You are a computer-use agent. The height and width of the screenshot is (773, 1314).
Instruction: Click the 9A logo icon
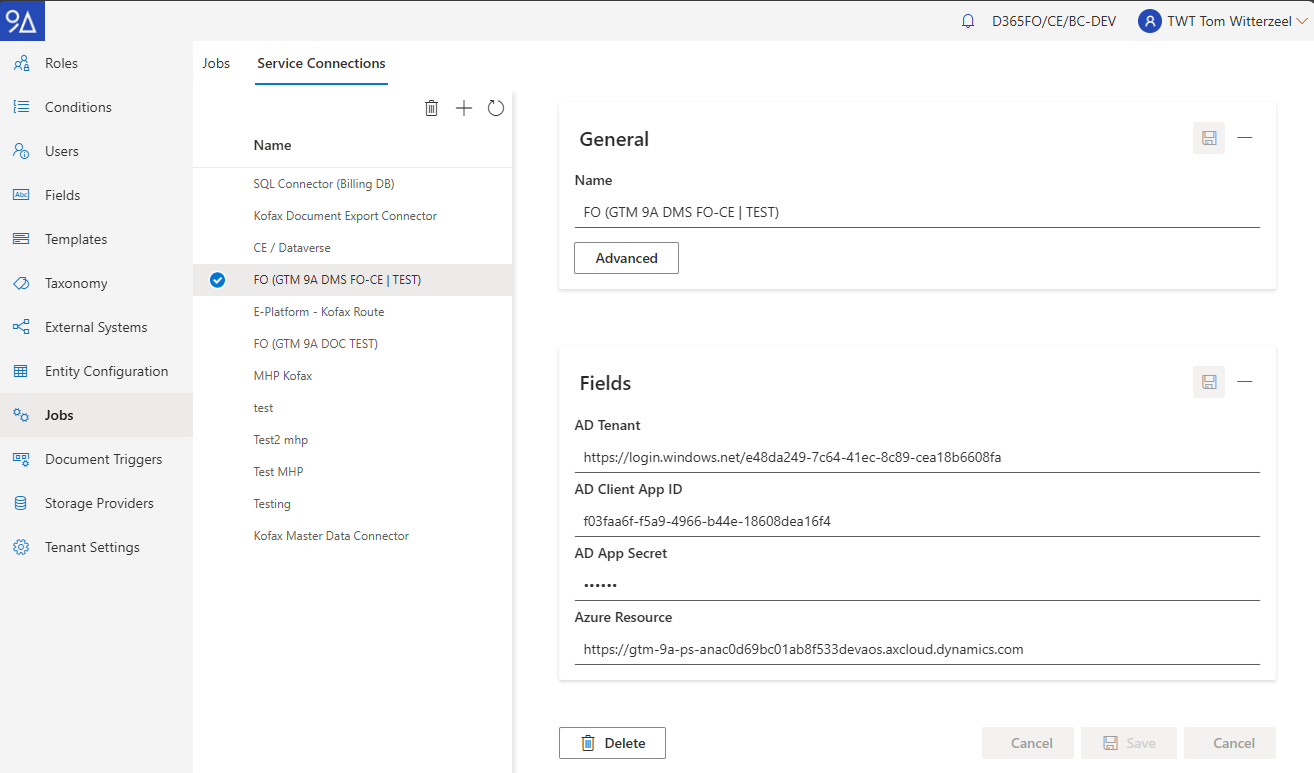tap(22, 20)
